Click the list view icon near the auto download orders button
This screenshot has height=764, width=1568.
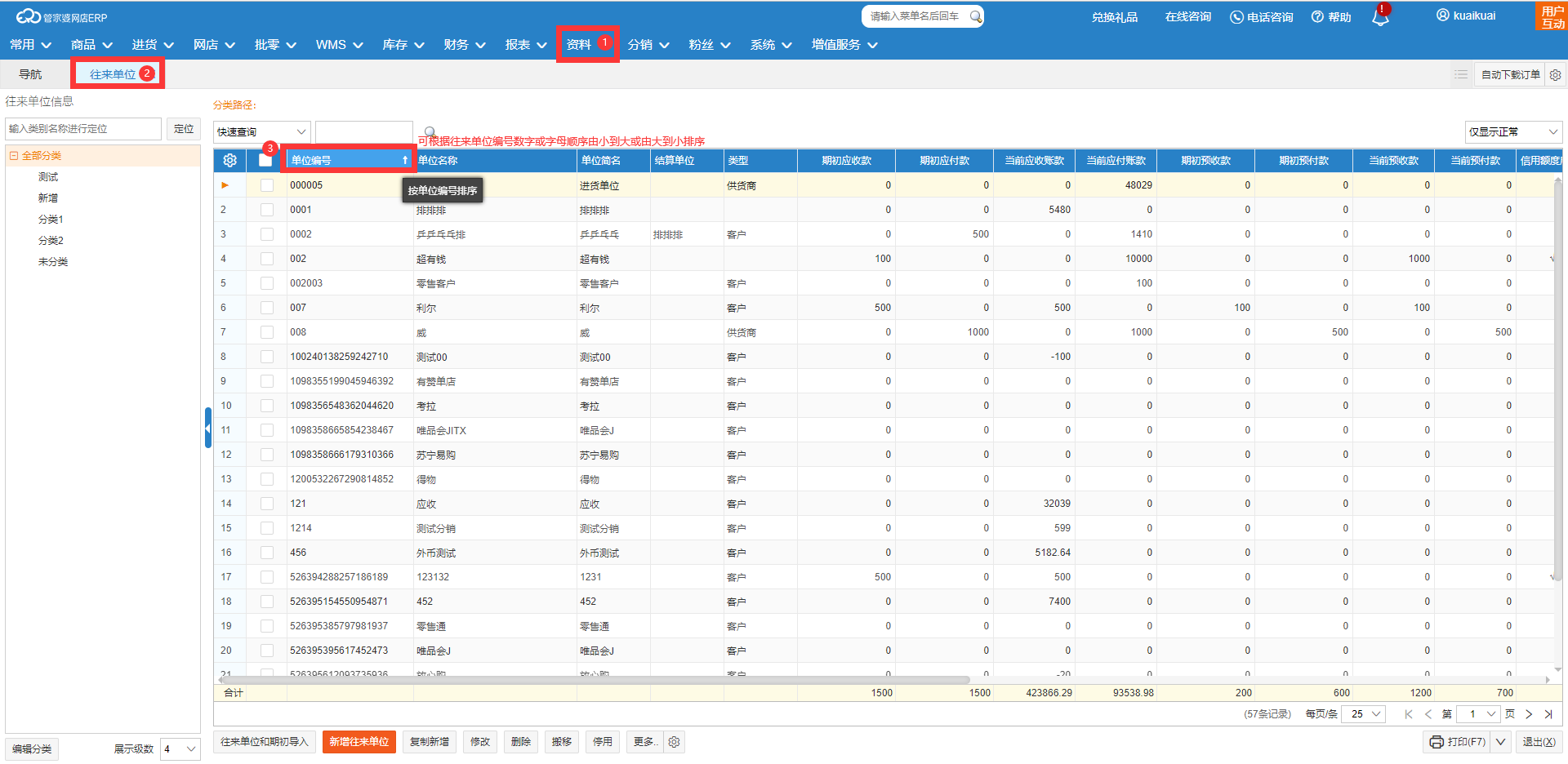(1461, 74)
